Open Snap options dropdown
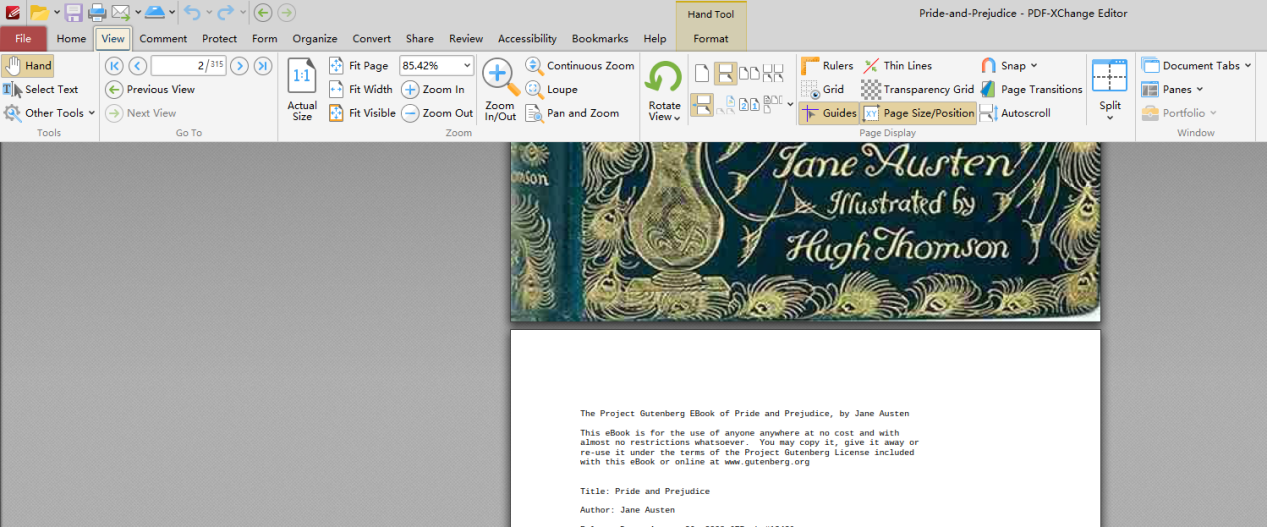Image resolution: width=1267 pixels, height=527 pixels. pyautogui.click(x=1033, y=66)
